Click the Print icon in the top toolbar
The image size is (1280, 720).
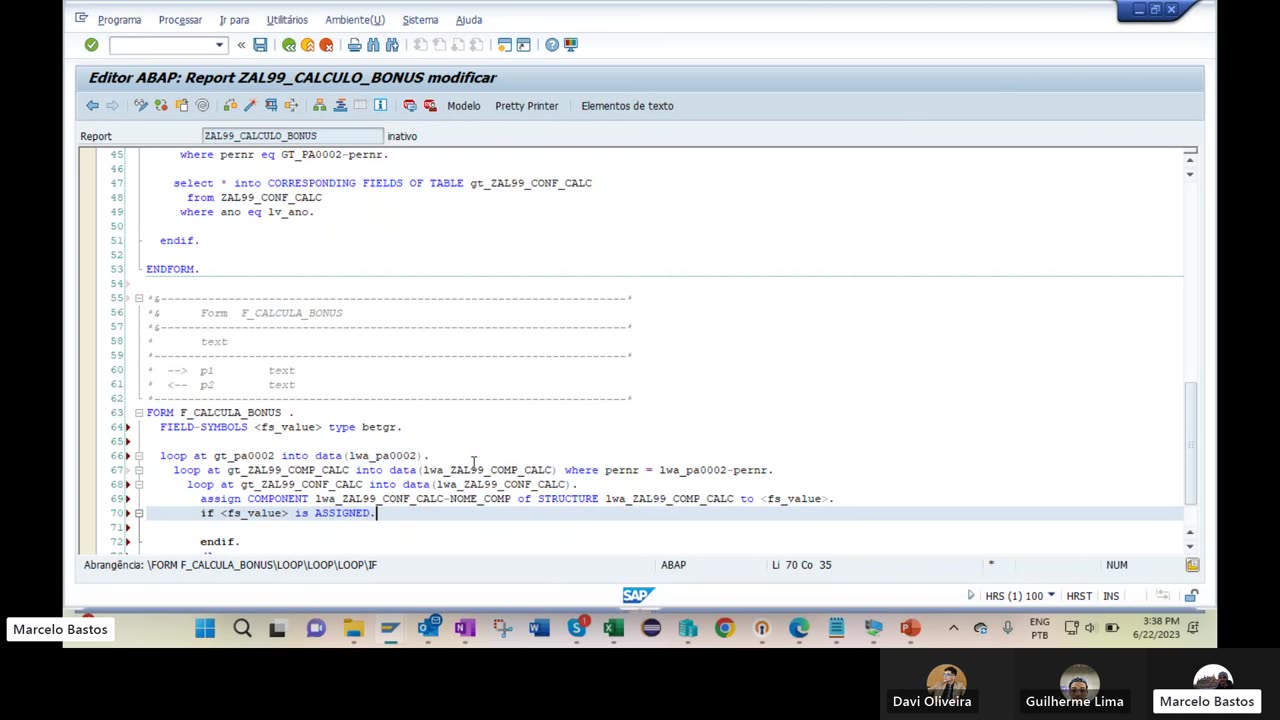(354, 45)
